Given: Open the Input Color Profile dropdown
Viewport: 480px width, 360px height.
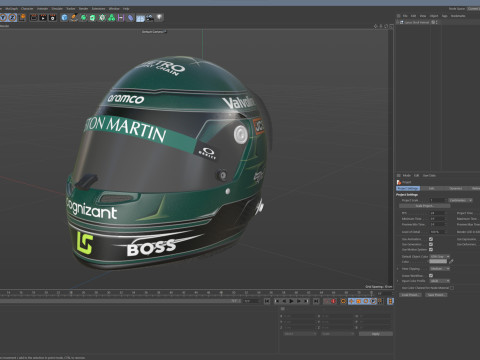Looking at the screenshot, I should click(440, 281).
